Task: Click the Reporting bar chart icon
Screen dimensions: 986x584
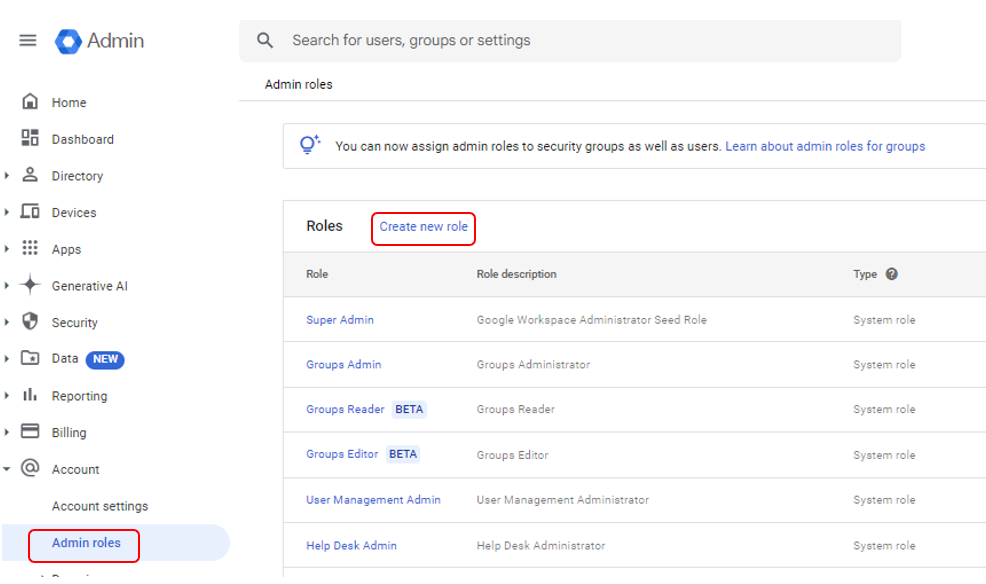Action: pyautogui.click(x=30, y=395)
